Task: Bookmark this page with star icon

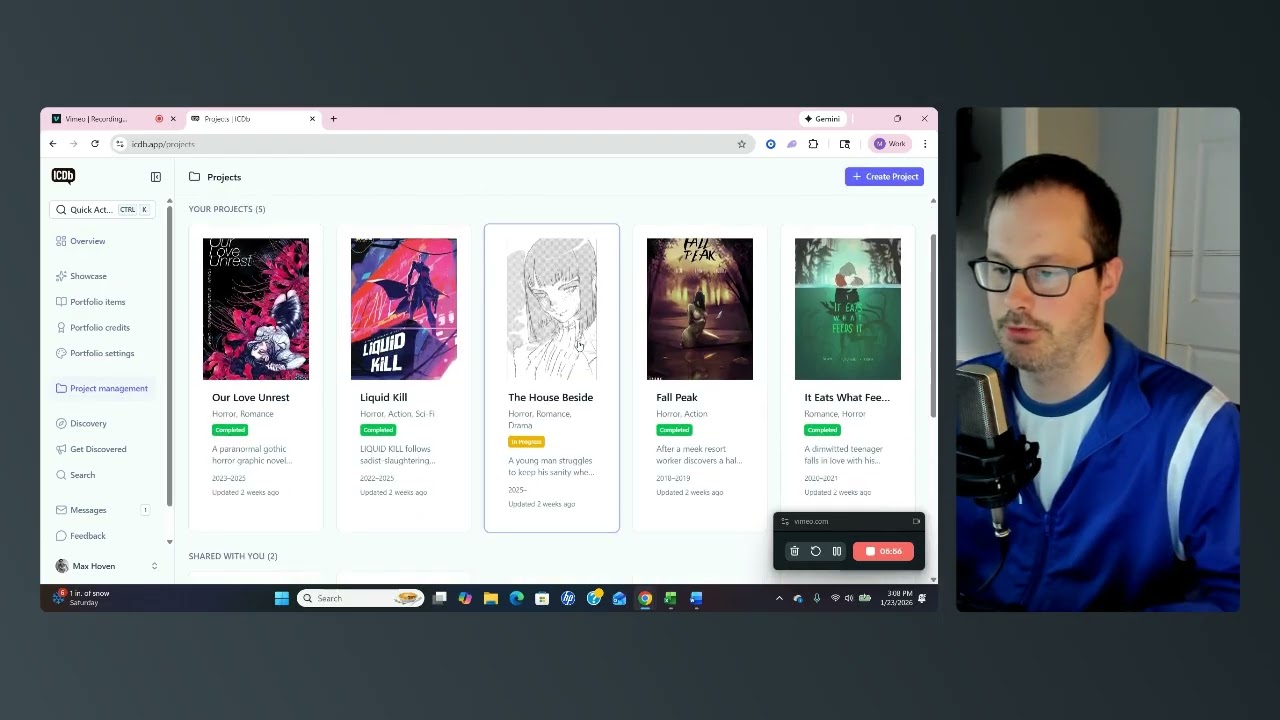Action: click(x=741, y=144)
